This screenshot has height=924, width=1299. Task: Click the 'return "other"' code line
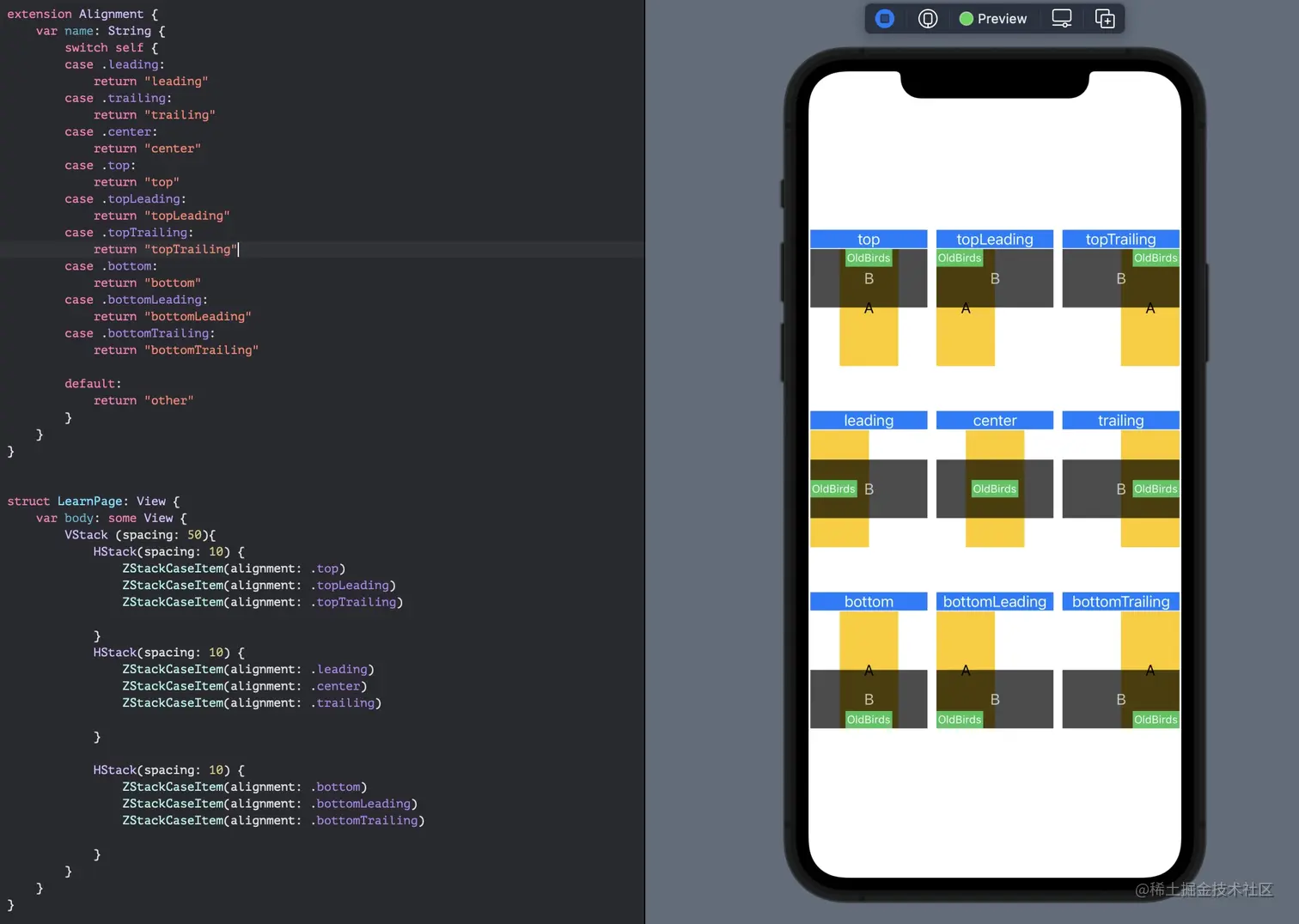(x=143, y=400)
